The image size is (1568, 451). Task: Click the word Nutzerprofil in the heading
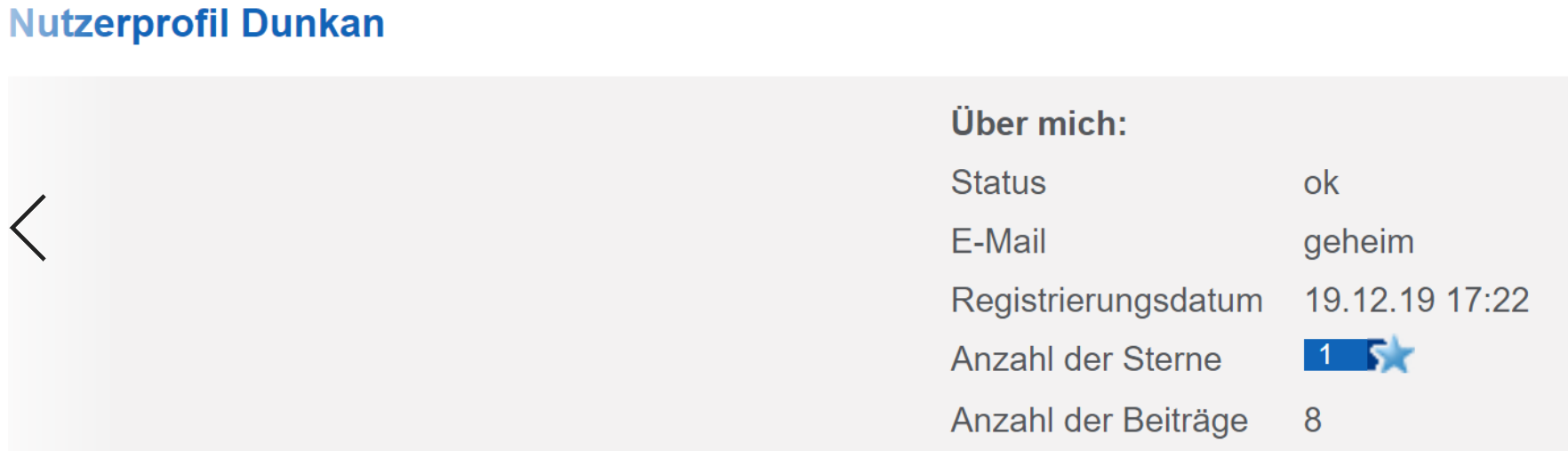119,23
